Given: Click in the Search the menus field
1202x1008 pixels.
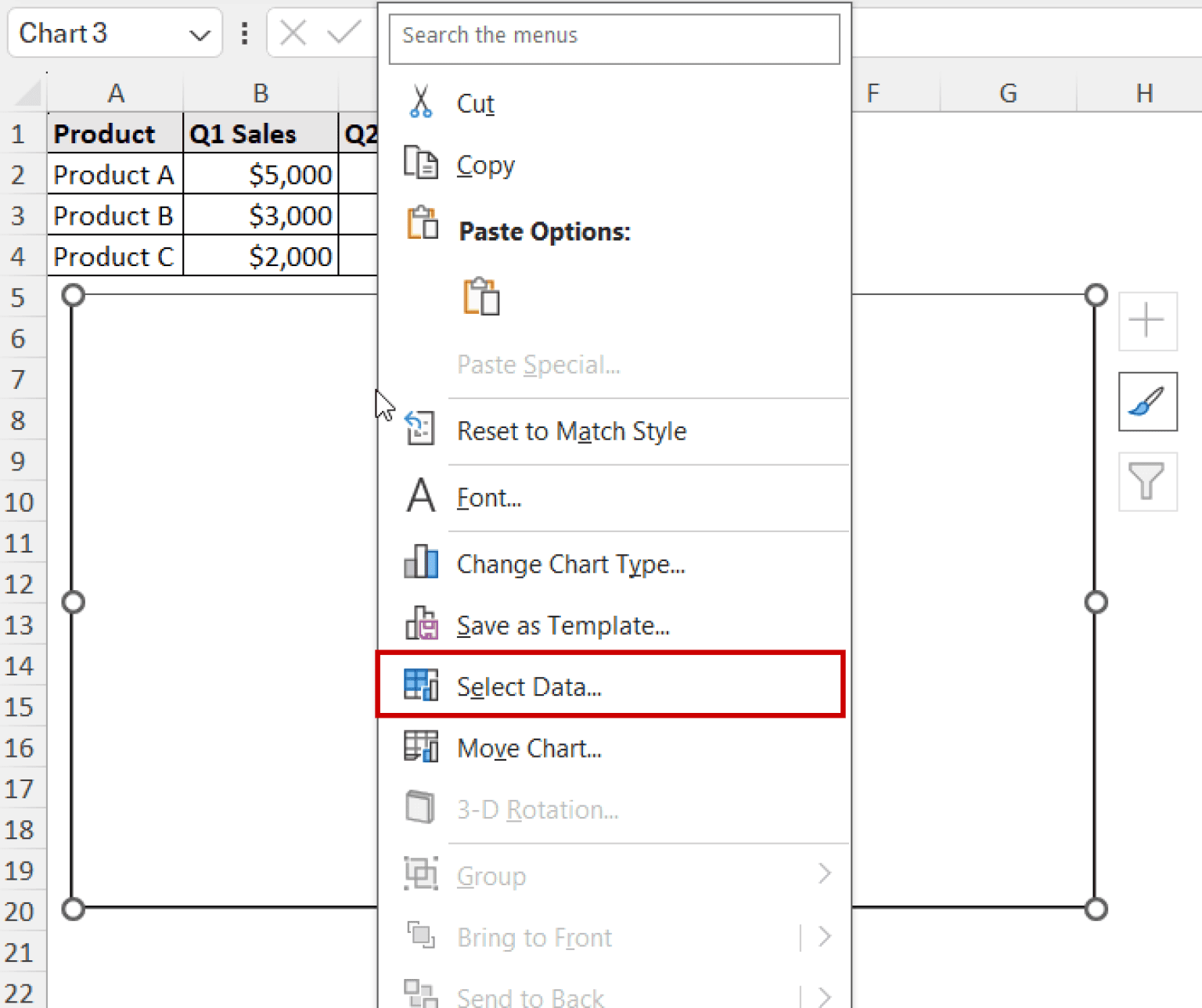Looking at the screenshot, I should [x=614, y=38].
